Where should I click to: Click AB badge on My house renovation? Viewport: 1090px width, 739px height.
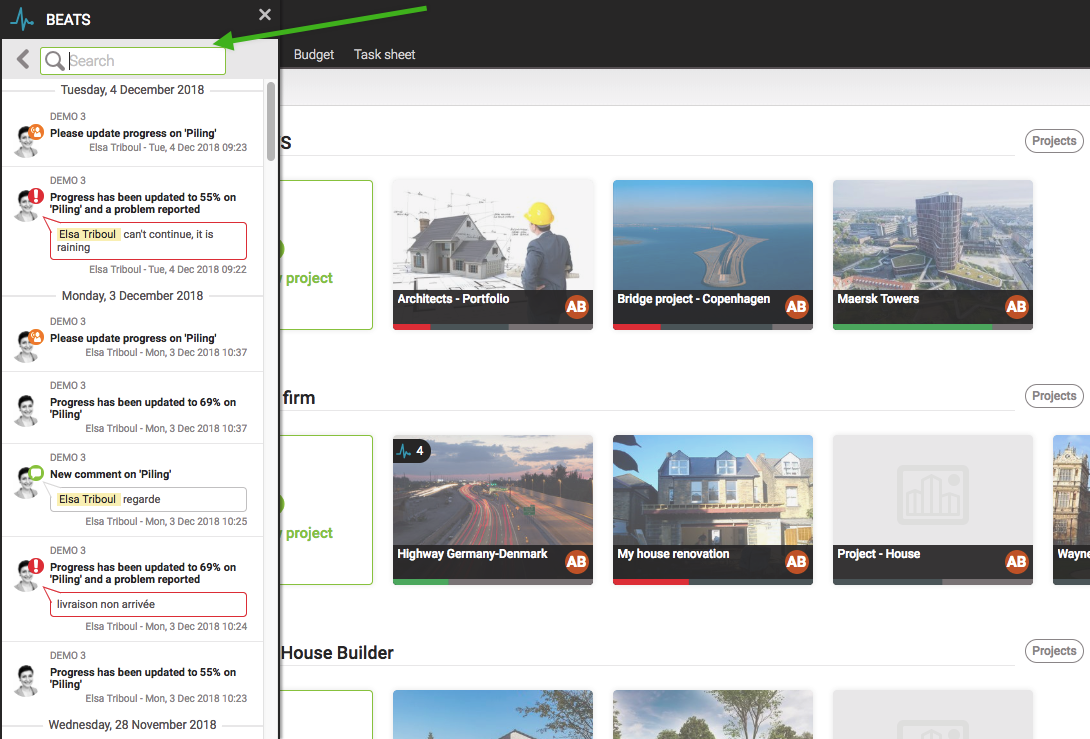(797, 562)
